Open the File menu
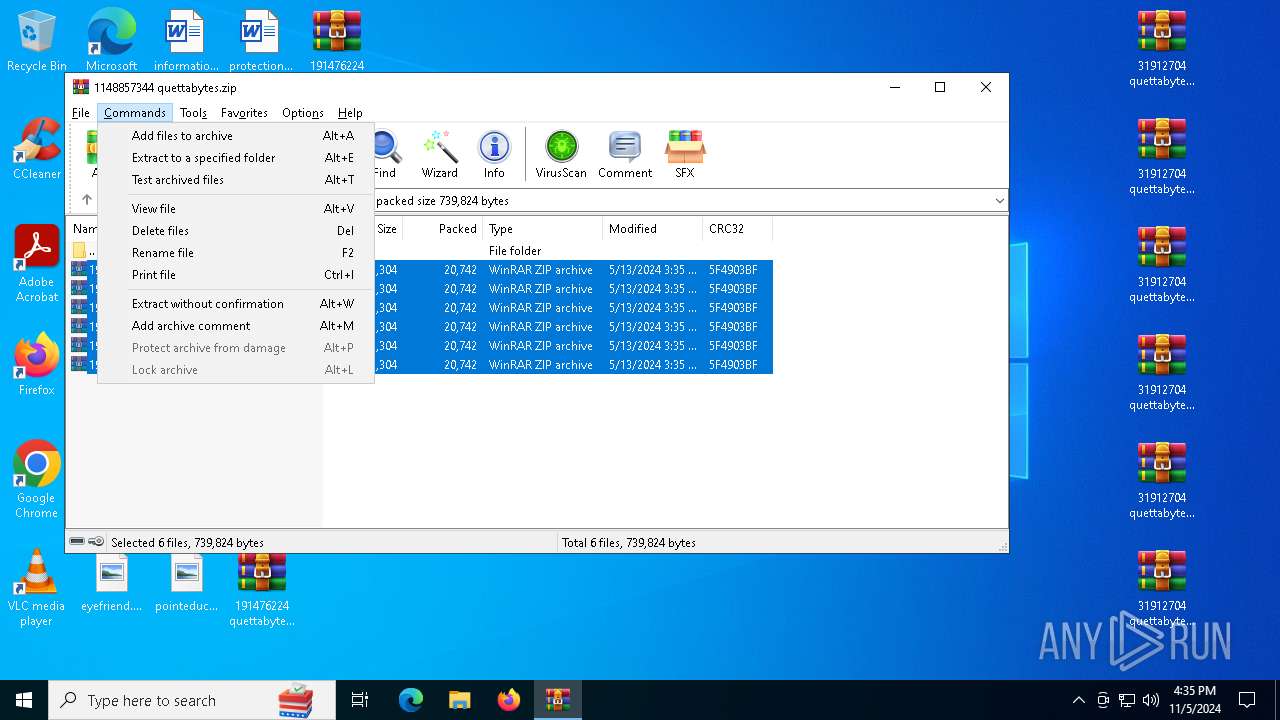The height and width of the screenshot is (720, 1280). 81,113
